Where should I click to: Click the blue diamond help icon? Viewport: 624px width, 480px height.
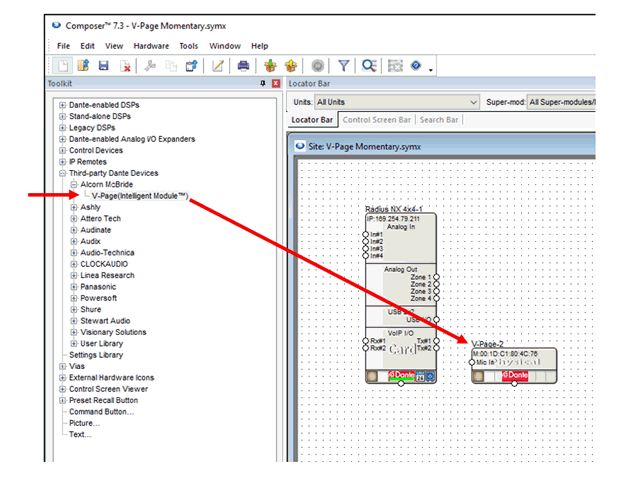tap(416, 65)
